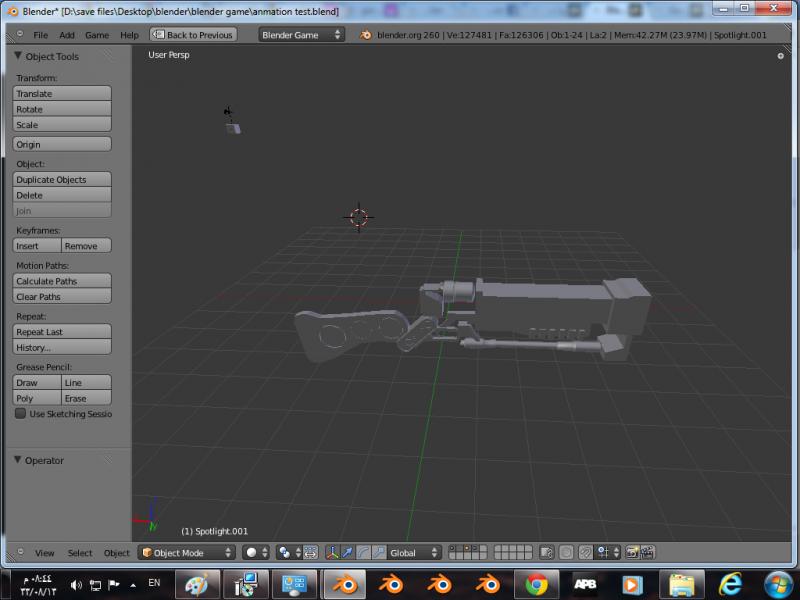This screenshot has width=800, height=600.
Task: Click Back to Previous button
Action: point(193,35)
